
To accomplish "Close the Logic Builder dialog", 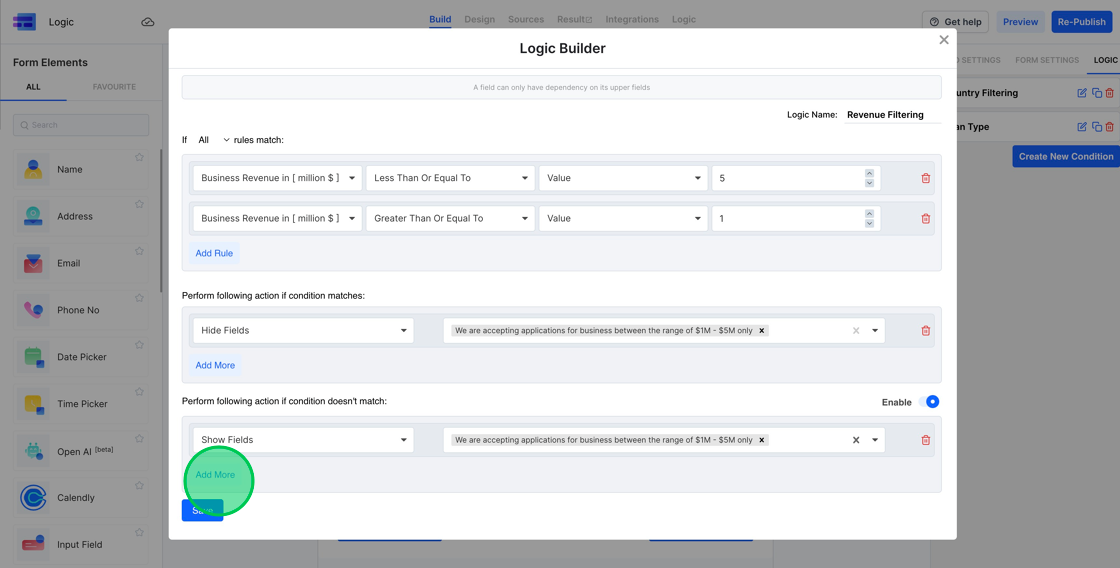I will [x=943, y=40].
